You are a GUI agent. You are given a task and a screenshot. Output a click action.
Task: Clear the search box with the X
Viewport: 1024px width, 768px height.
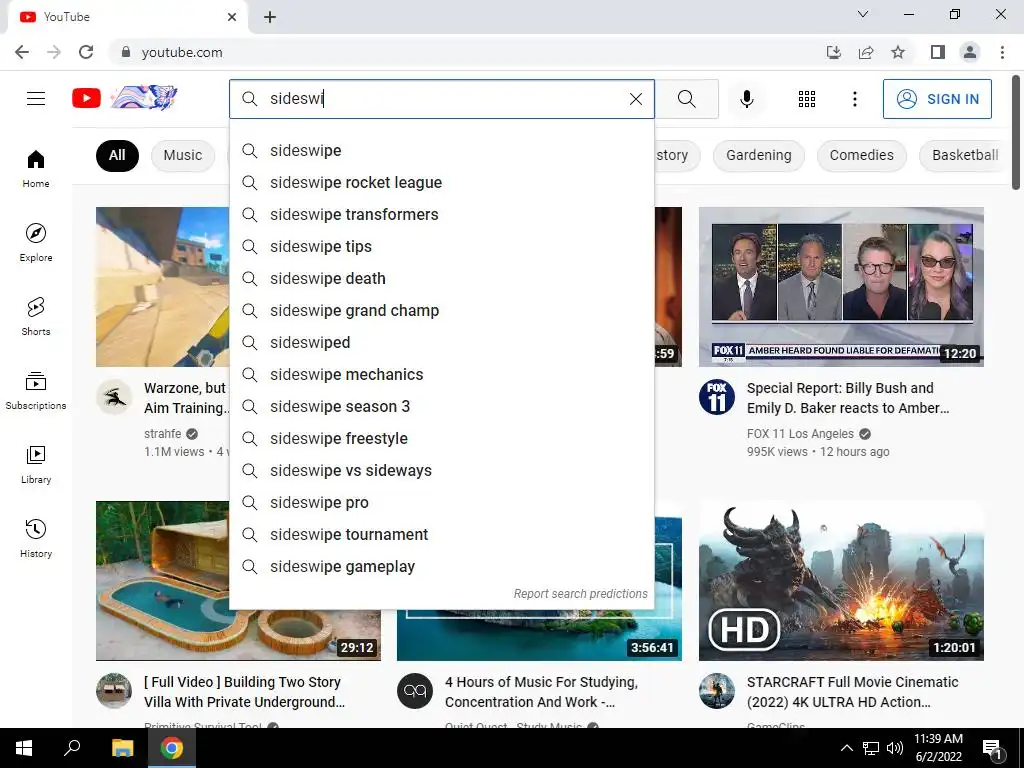tap(635, 99)
